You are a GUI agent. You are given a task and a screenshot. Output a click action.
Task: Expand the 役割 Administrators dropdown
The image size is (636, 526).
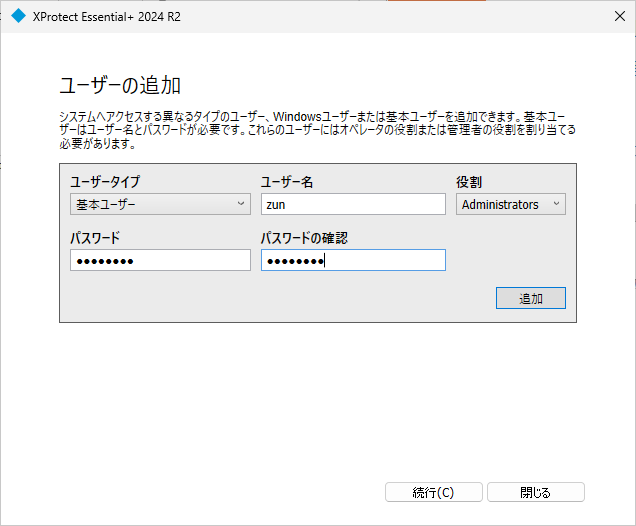click(511, 204)
